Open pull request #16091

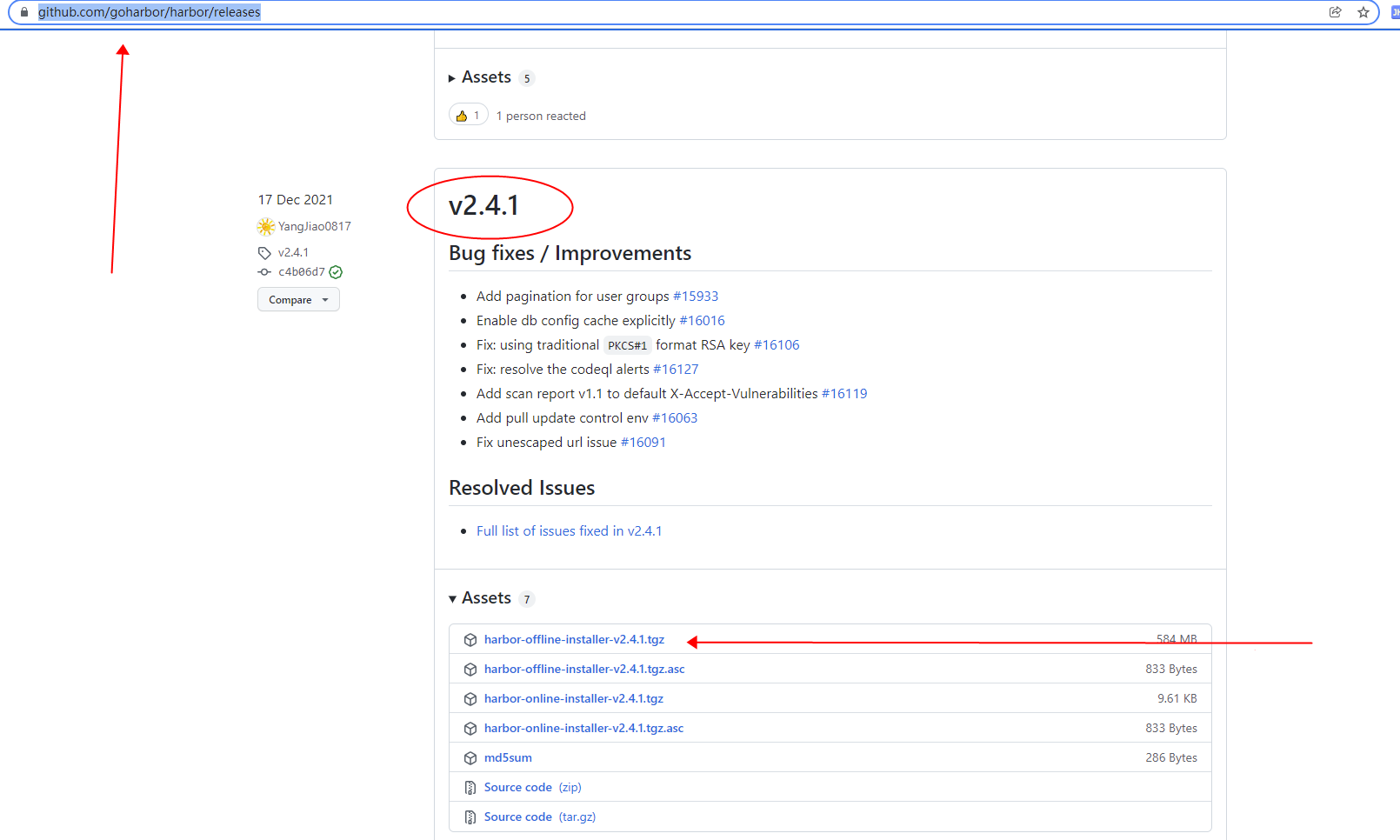643,443
